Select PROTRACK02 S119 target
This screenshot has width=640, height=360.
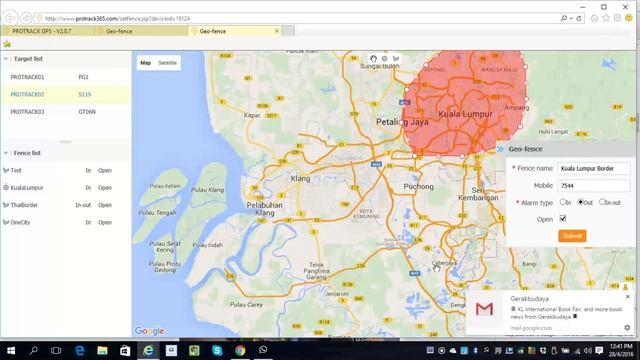tap(66, 94)
